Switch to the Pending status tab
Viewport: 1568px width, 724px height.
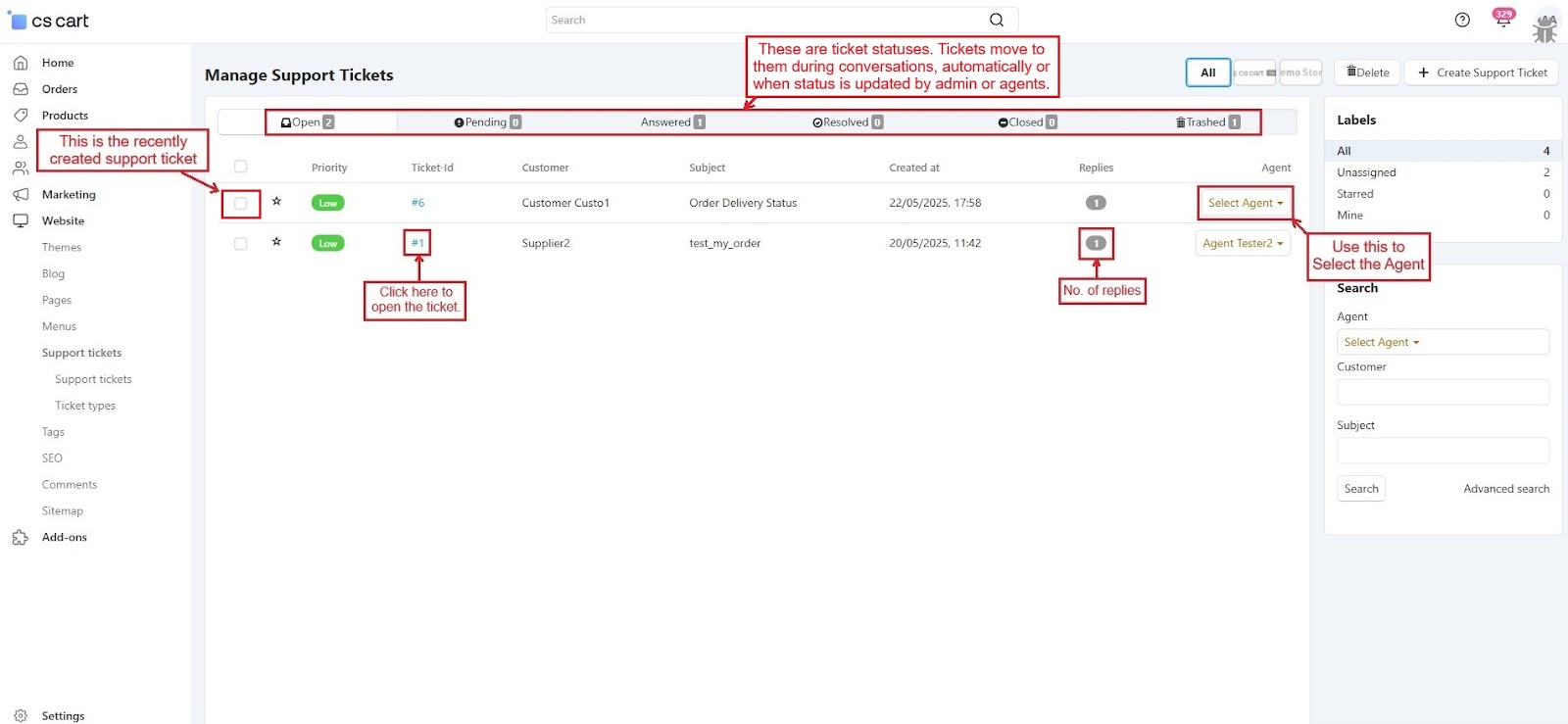487,122
